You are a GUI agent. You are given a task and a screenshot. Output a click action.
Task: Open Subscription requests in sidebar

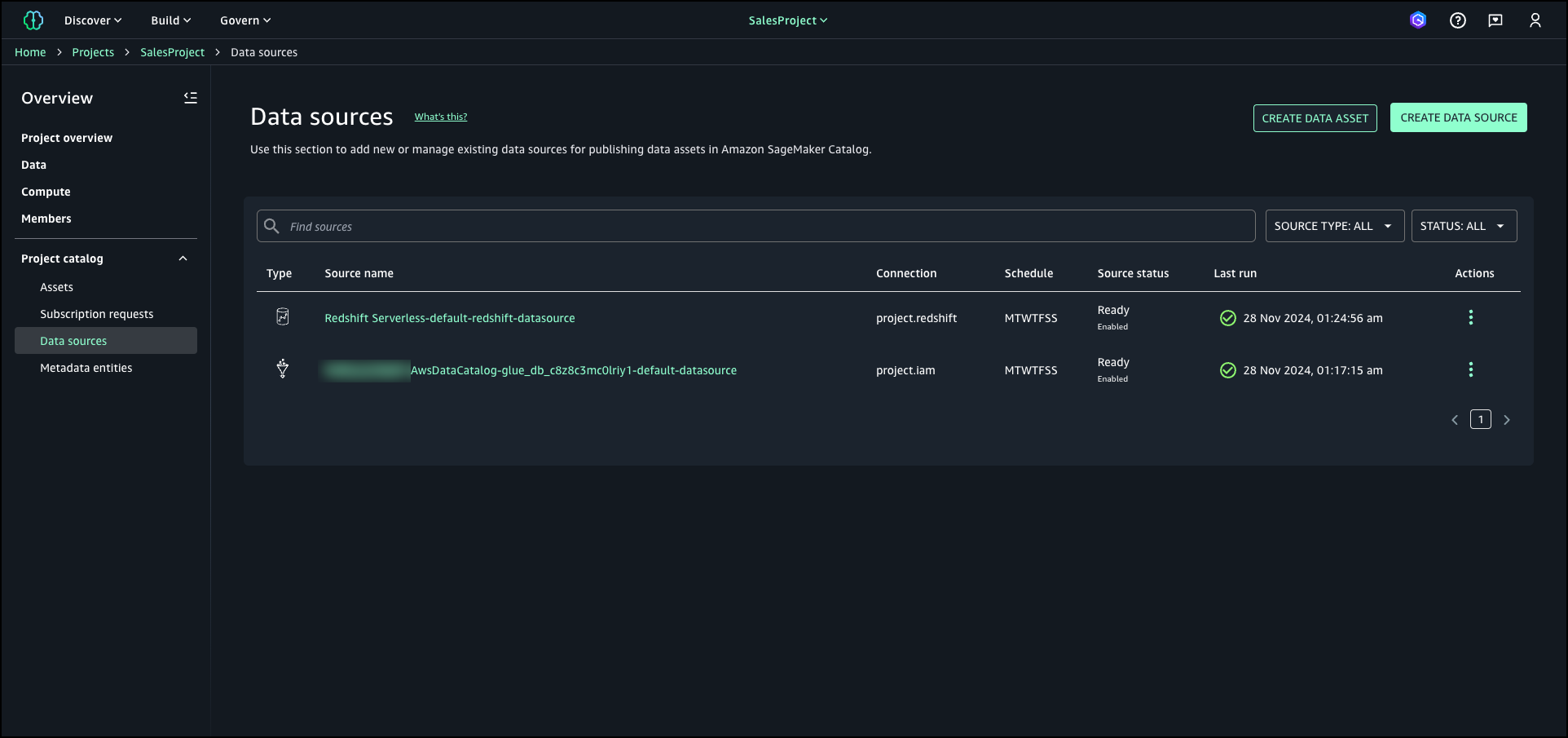pyautogui.click(x=97, y=314)
